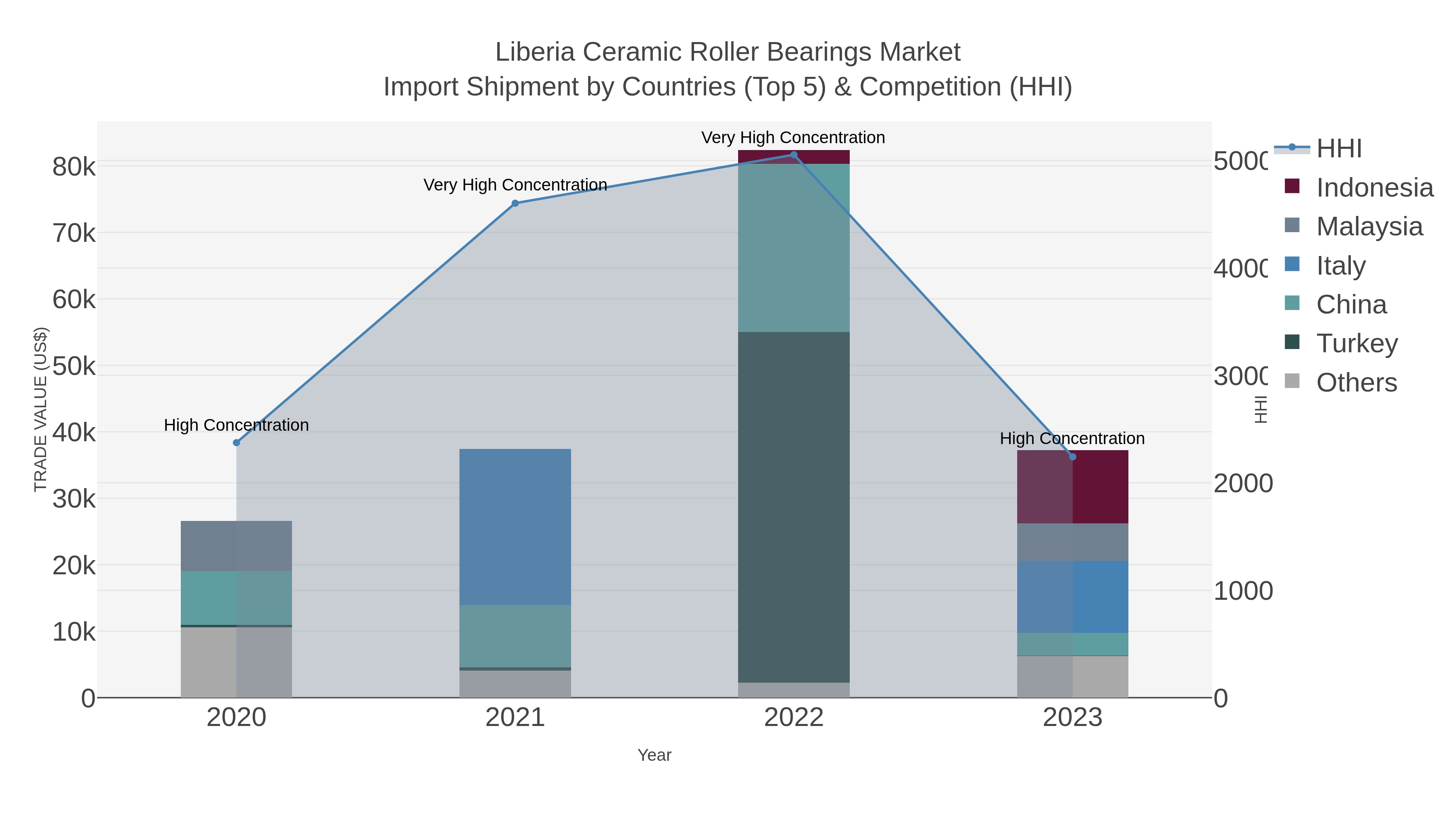
Task: Click the 2023 x-axis year label
Action: coord(1072,717)
